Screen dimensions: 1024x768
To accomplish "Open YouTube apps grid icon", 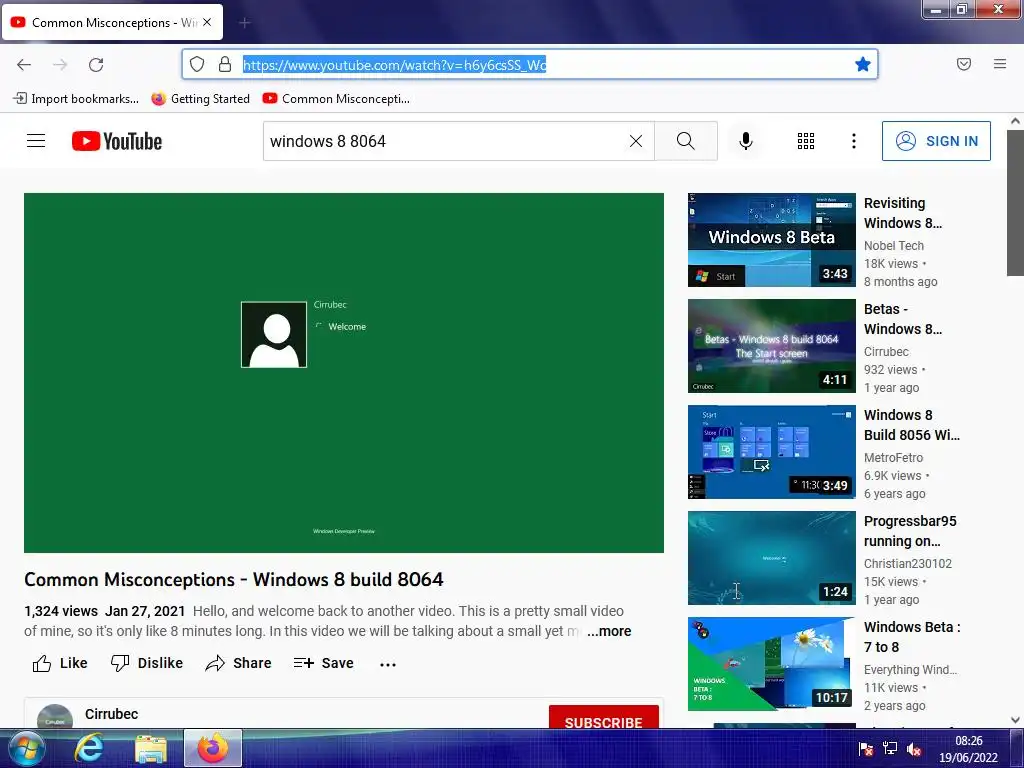I will 806,141.
